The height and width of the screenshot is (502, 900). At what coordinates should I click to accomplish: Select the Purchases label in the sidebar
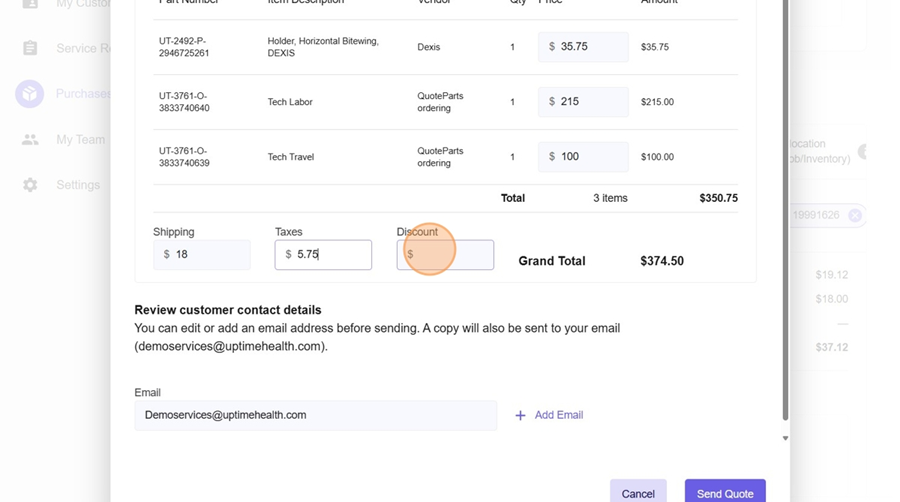[82, 94]
